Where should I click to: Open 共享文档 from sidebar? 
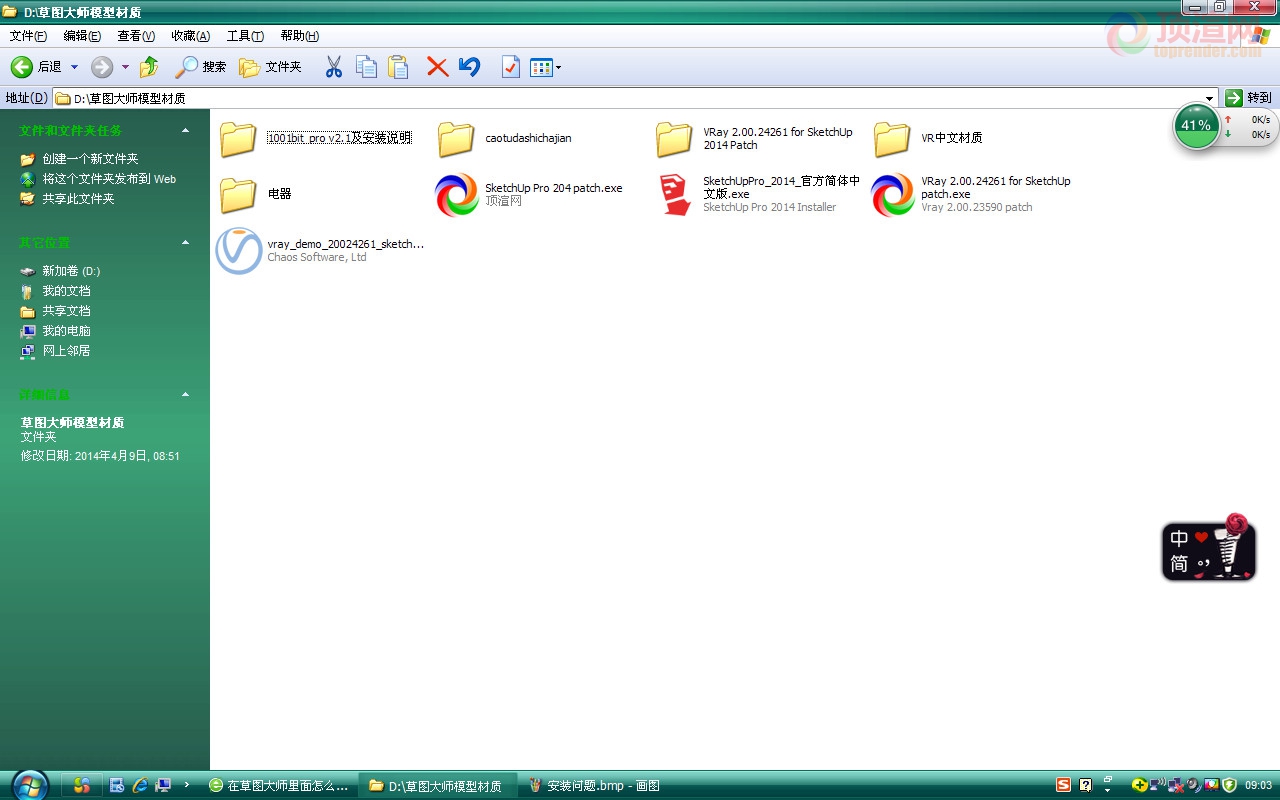[66, 311]
